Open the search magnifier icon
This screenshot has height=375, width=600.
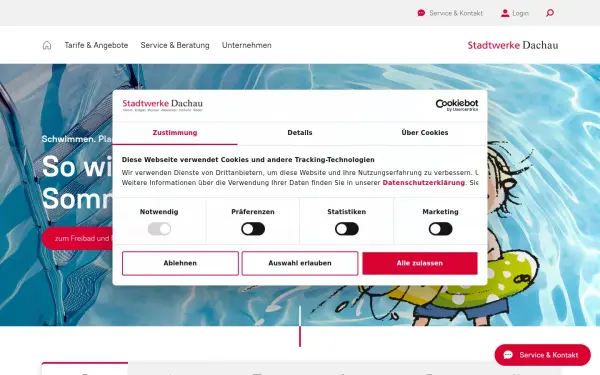[550, 13]
